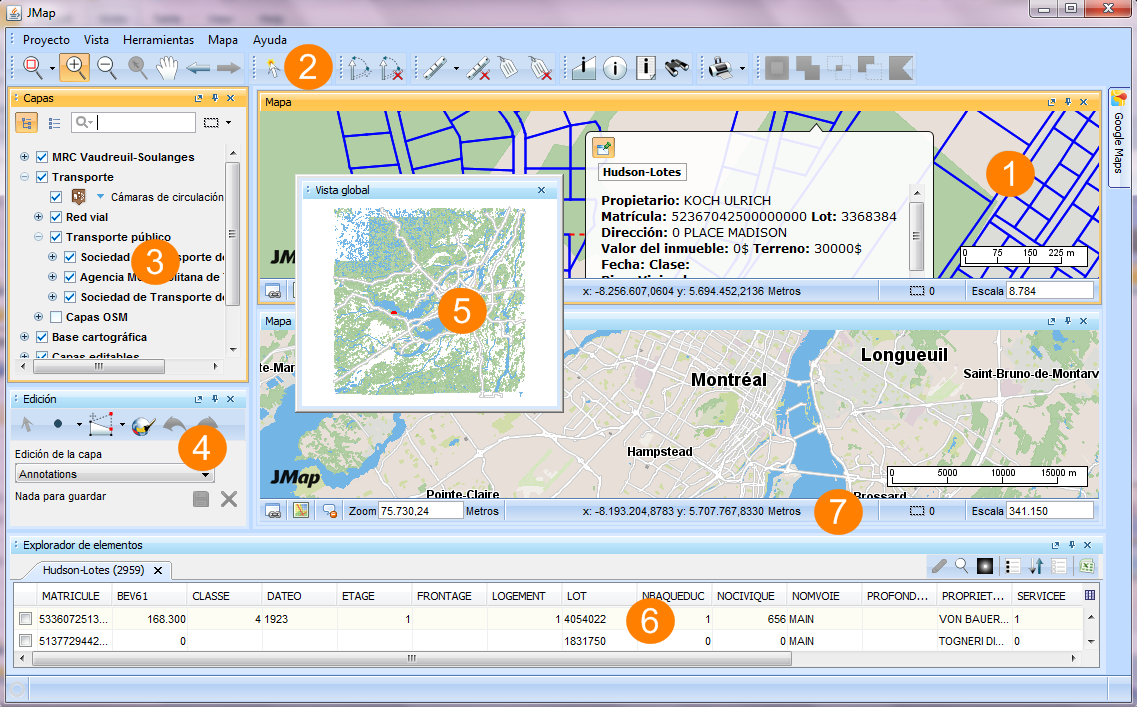
Task: Close the Hudson-Lotes tab
Action: 158,570
